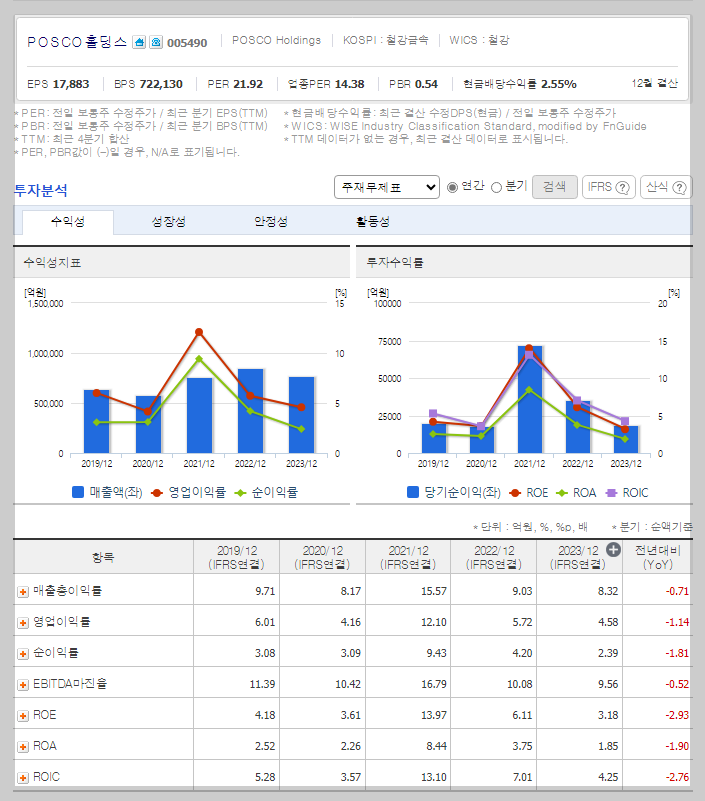The height and width of the screenshot is (801, 705).
Task: Click the 2023/12 EBITDA마진율 value 9.56
Action: pos(608,684)
